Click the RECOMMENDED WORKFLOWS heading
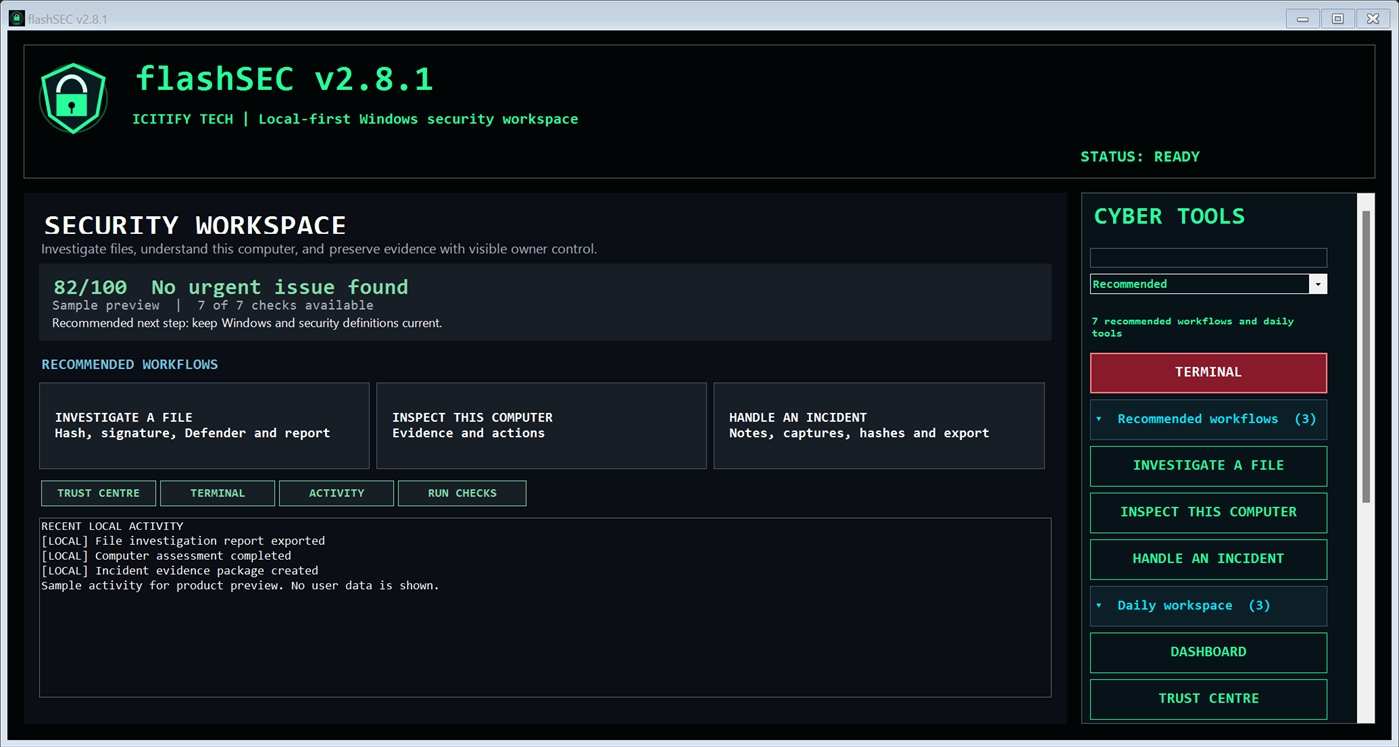The image size is (1399, 747). click(130, 365)
